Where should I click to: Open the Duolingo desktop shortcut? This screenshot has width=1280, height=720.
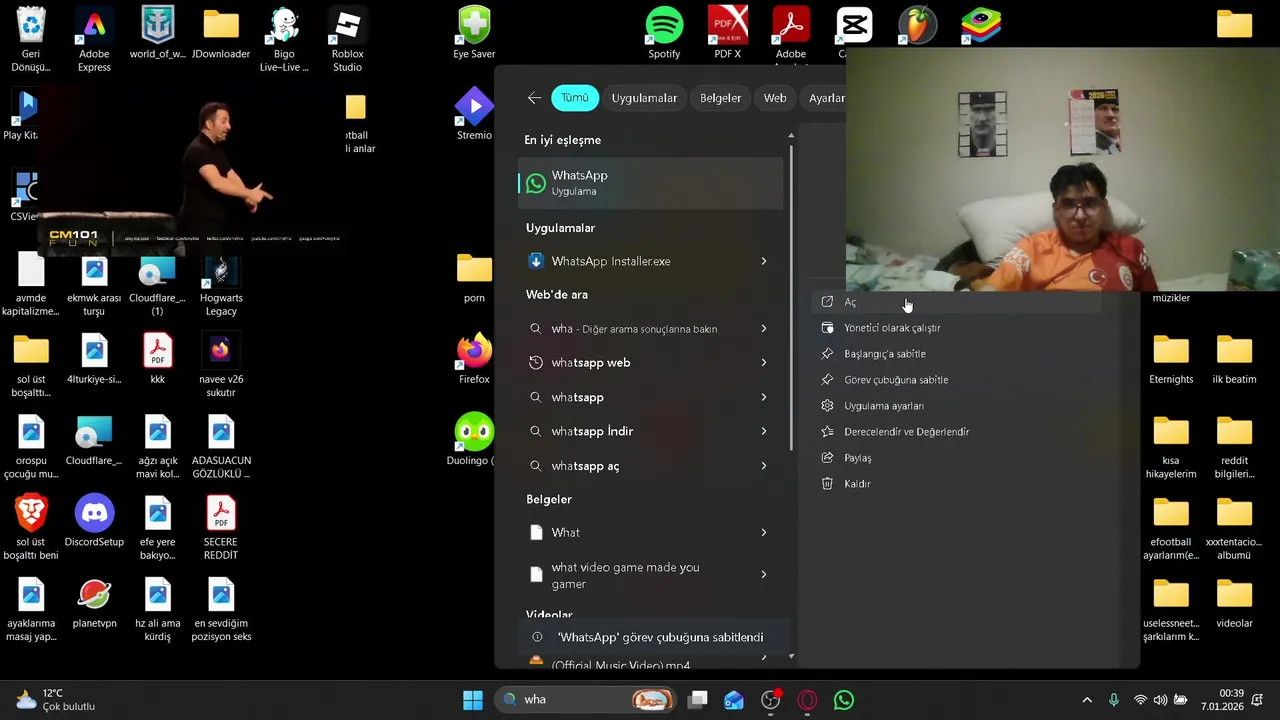click(x=473, y=439)
